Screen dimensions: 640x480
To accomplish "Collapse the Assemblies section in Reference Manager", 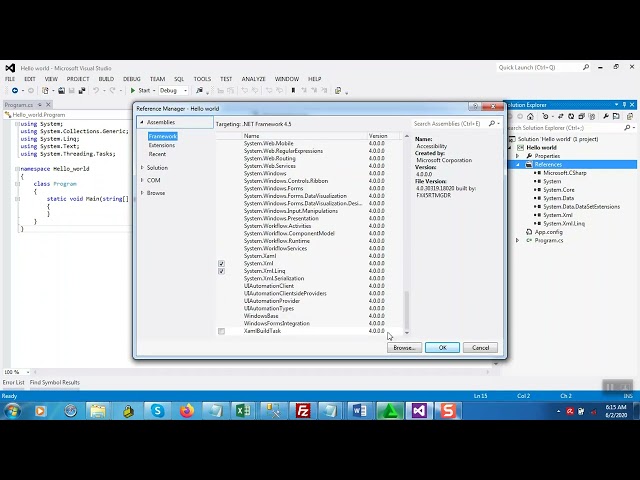I will click(142, 122).
